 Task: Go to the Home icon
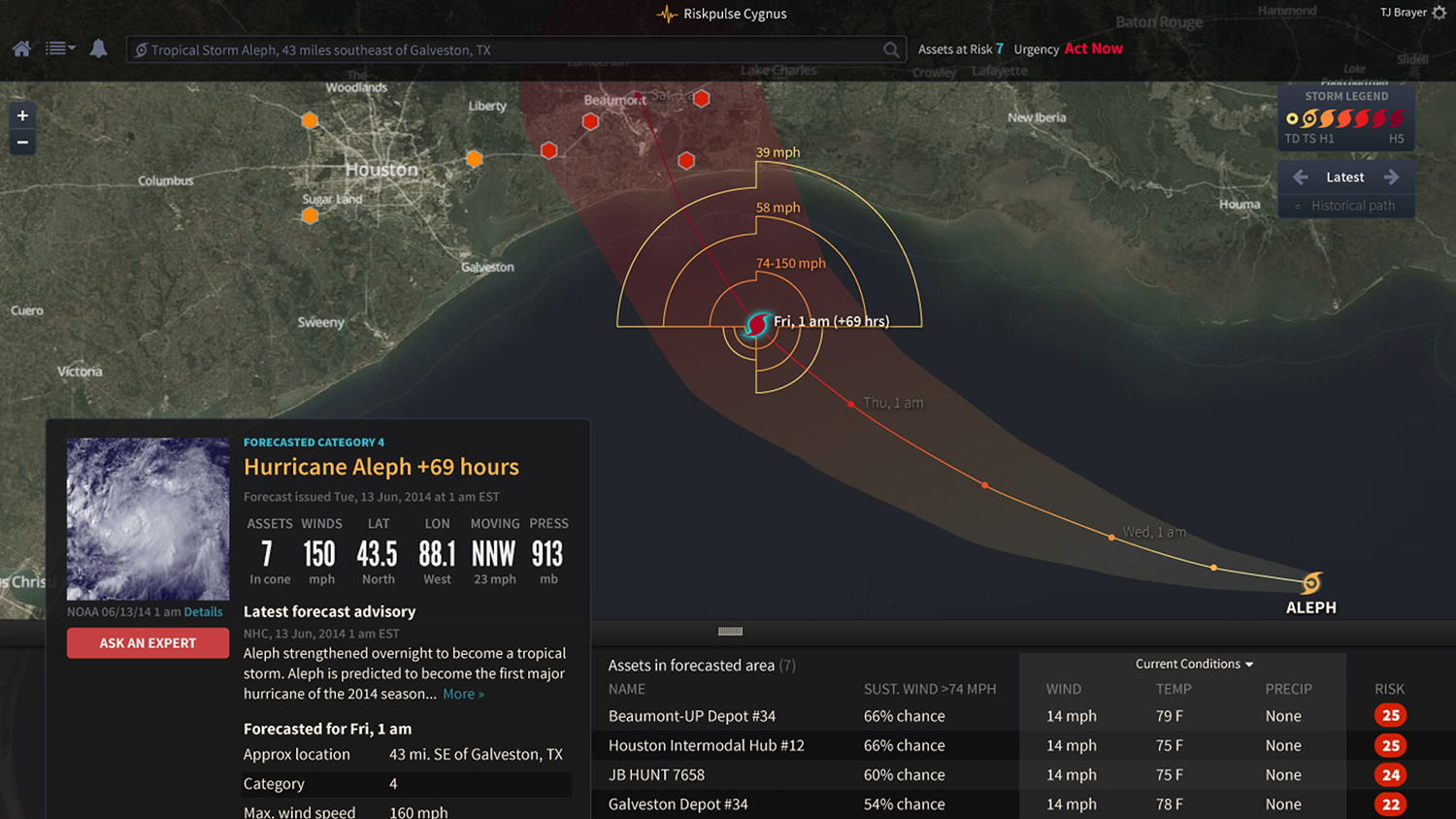tap(21, 49)
